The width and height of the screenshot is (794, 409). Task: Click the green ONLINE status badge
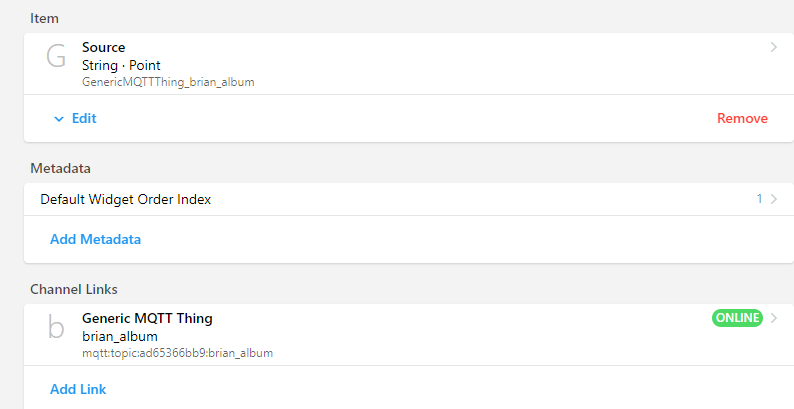click(737, 318)
